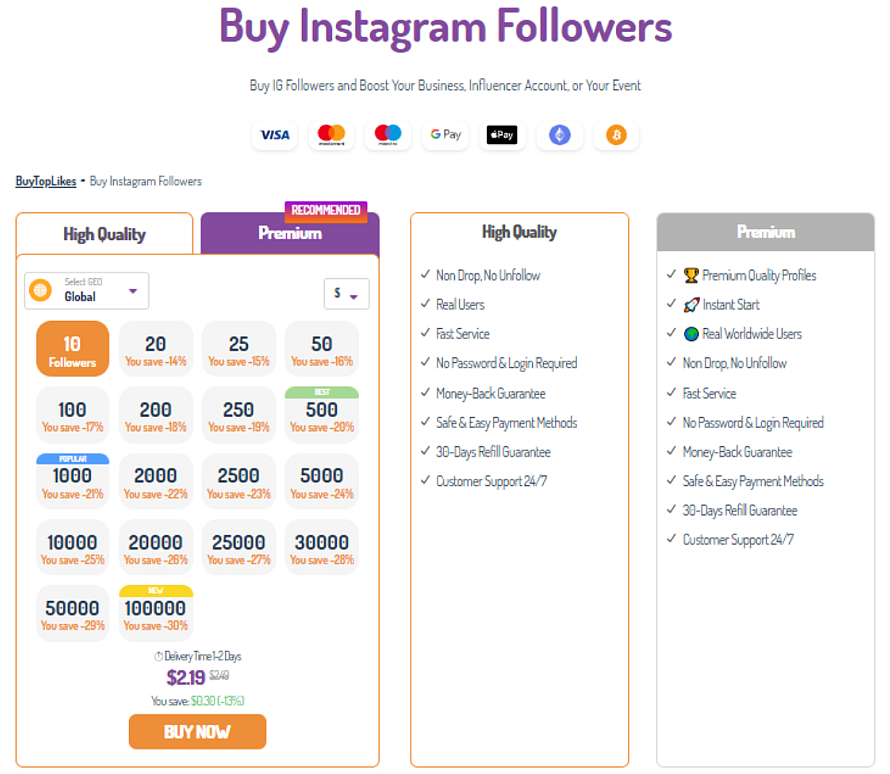Switch to the High Quality tab
Image resolution: width=890 pixels, height=774 pixels.
[x=104, y=234]
